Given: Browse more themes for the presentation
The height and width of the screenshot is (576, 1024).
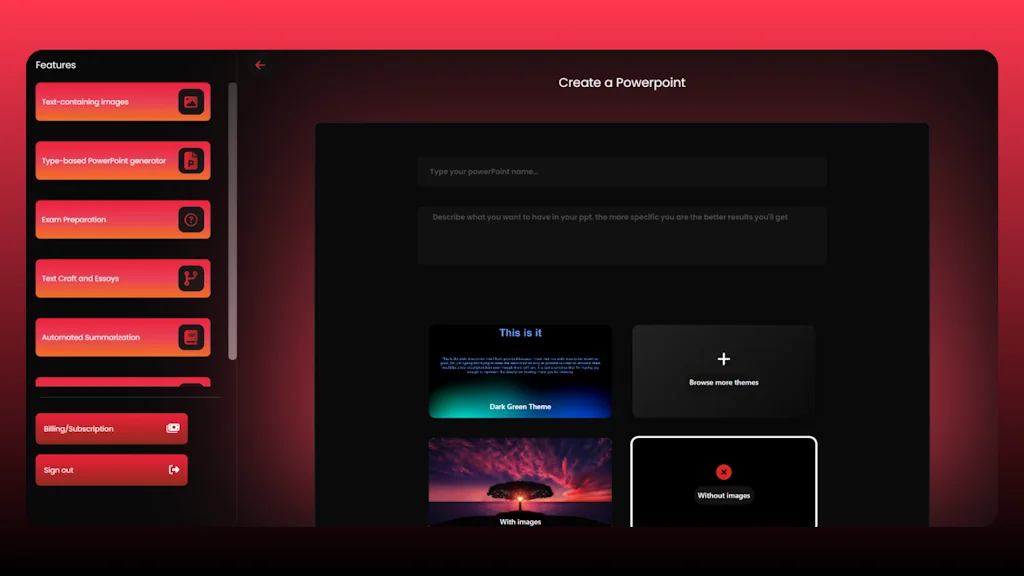Looking at the screenshot, I should point(723,371).
